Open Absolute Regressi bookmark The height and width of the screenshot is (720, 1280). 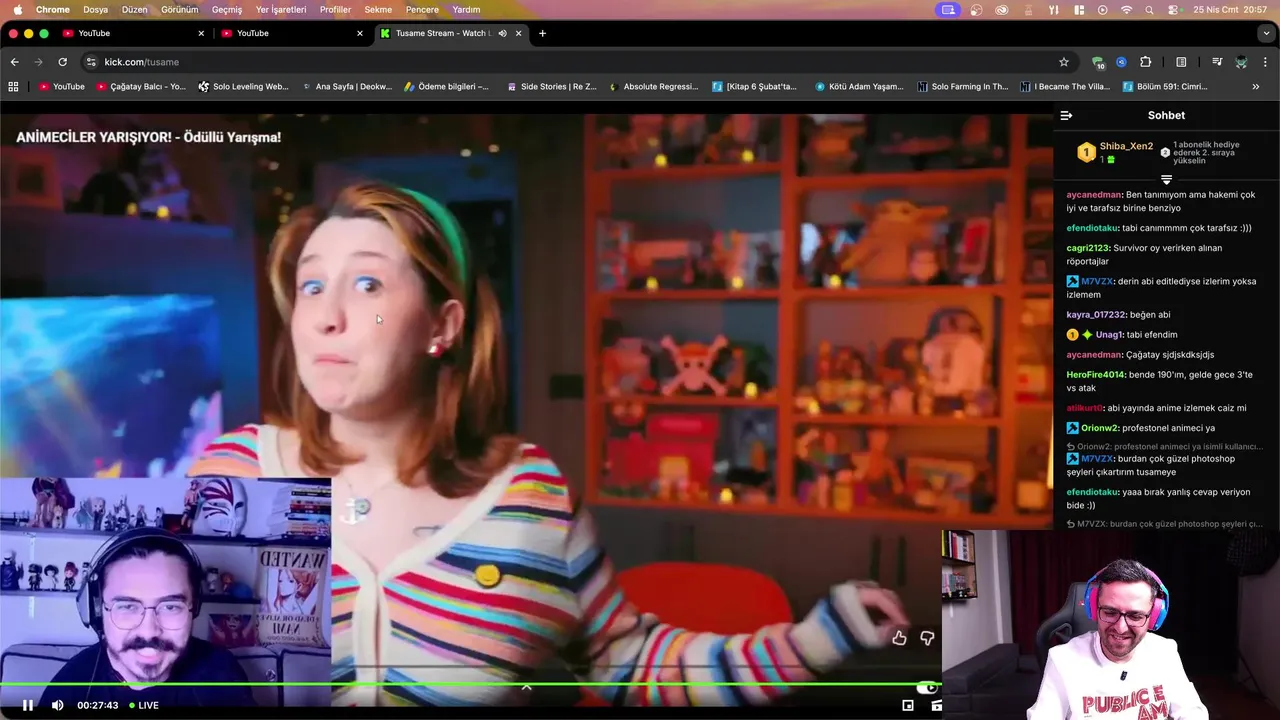click(653, 87)
